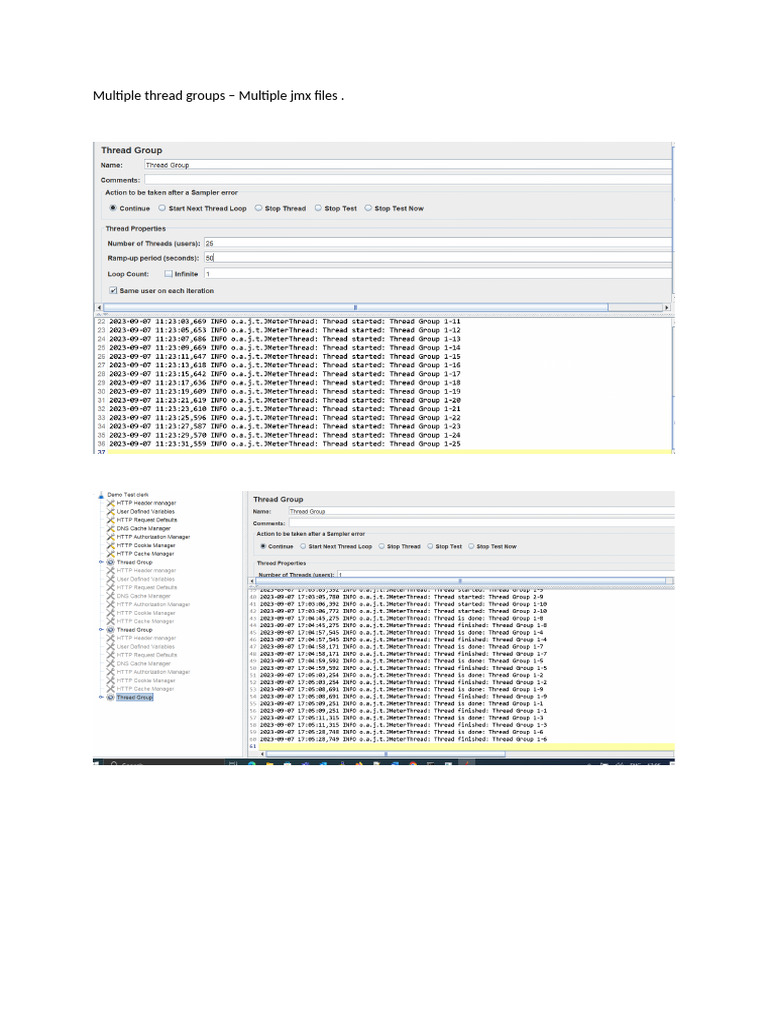The image size is (768, 1024).
Task: Click the enabled HTTP Cache Manager icon
Action: 110,554
